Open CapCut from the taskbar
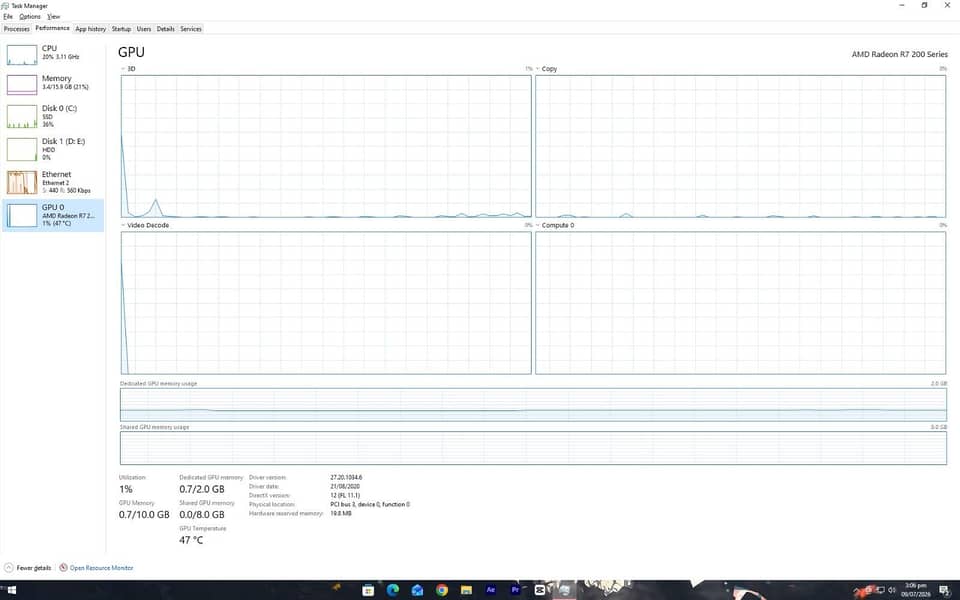 [x=539, y=590]
